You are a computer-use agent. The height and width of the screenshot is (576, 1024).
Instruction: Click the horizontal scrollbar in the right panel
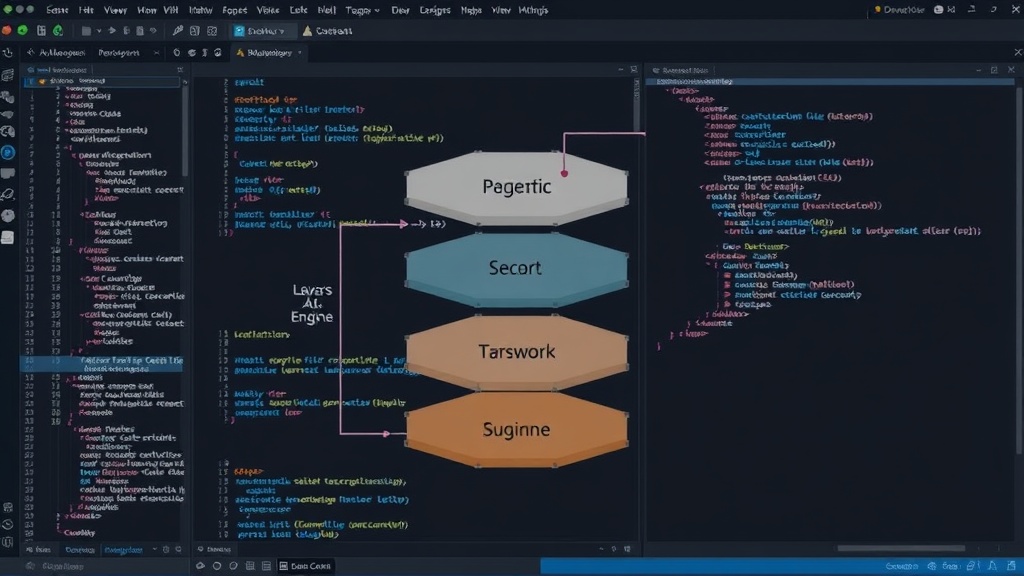[901, 549]
